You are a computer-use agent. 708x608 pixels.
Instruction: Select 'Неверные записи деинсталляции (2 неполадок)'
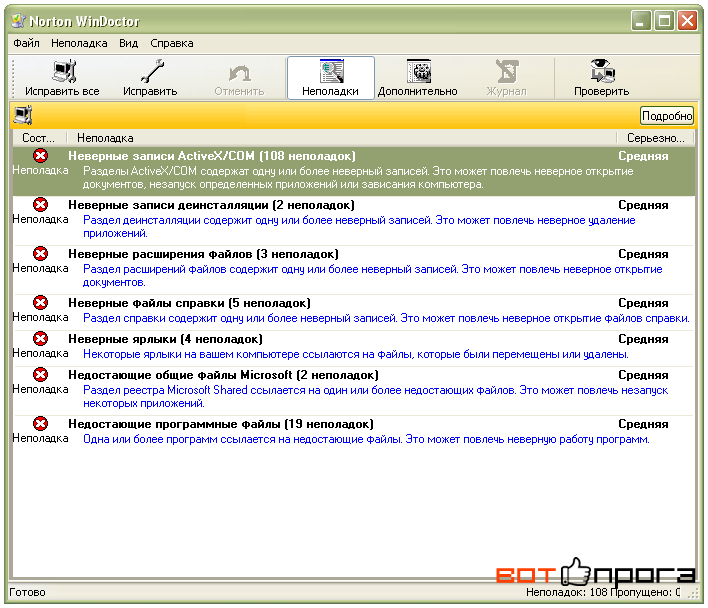click(211, 205)
